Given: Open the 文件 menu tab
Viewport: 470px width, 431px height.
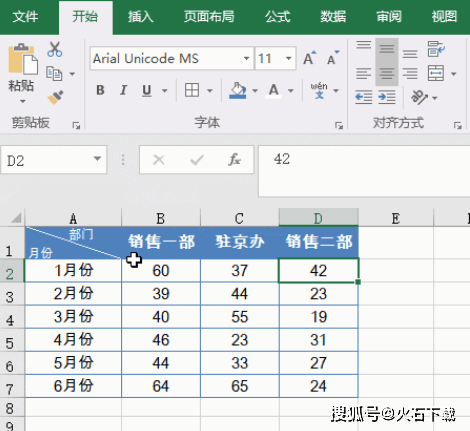Looking at the screenshot, I should (x=25, y=17).
